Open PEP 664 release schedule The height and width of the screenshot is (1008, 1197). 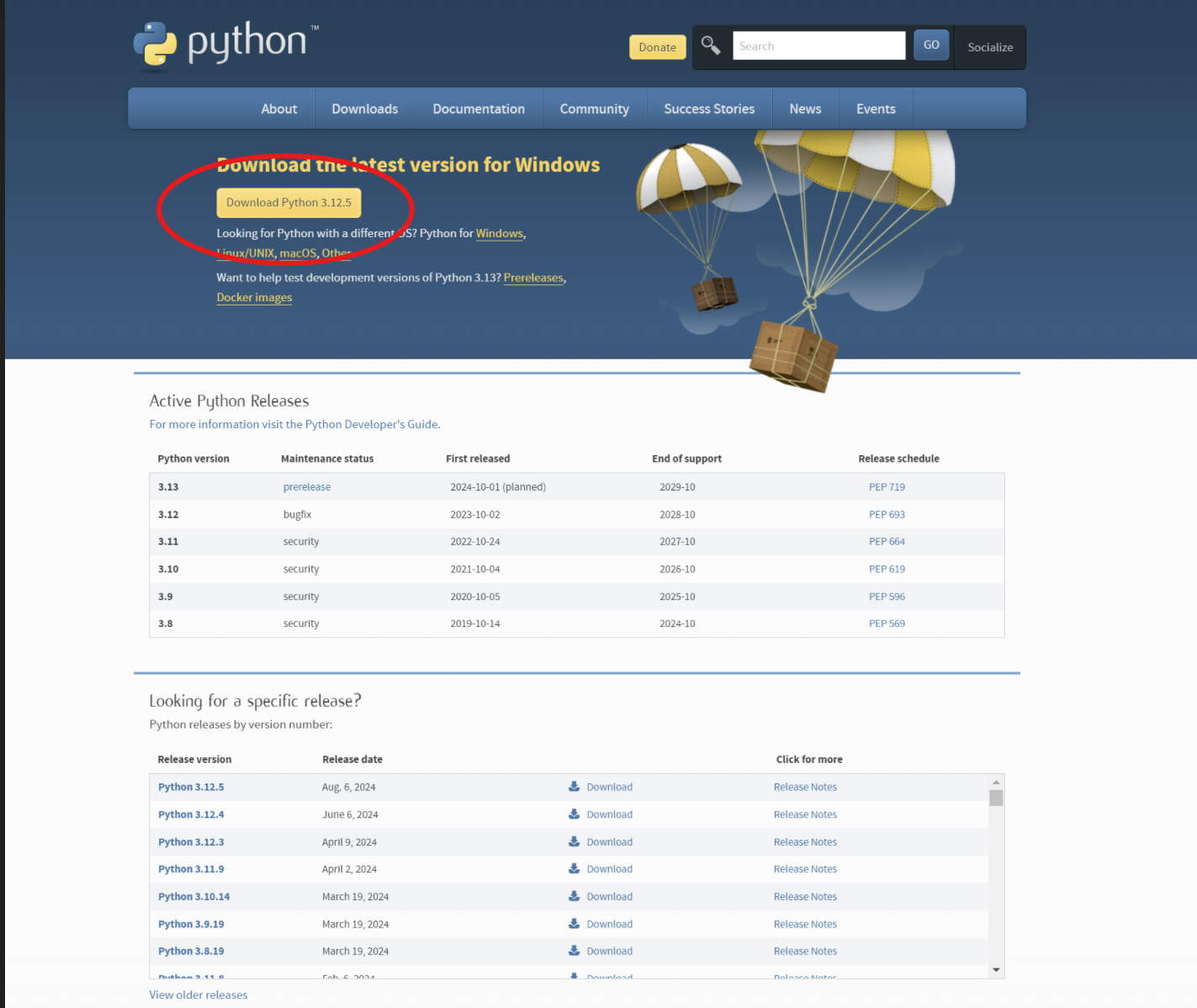click(x=887, y=542)
